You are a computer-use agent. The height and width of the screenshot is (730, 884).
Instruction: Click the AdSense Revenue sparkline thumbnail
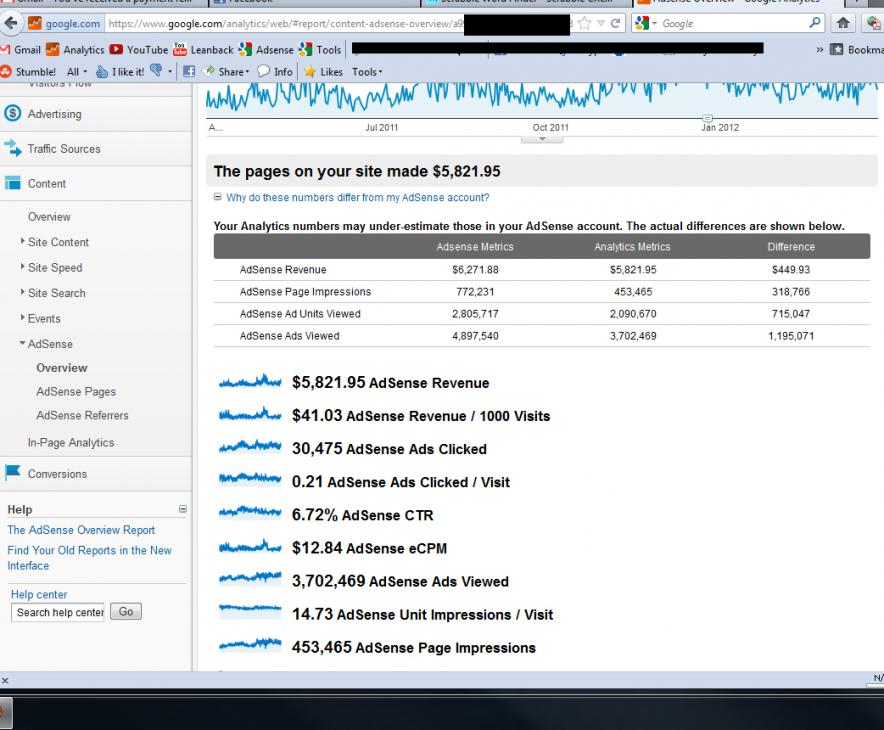(250, 382)
